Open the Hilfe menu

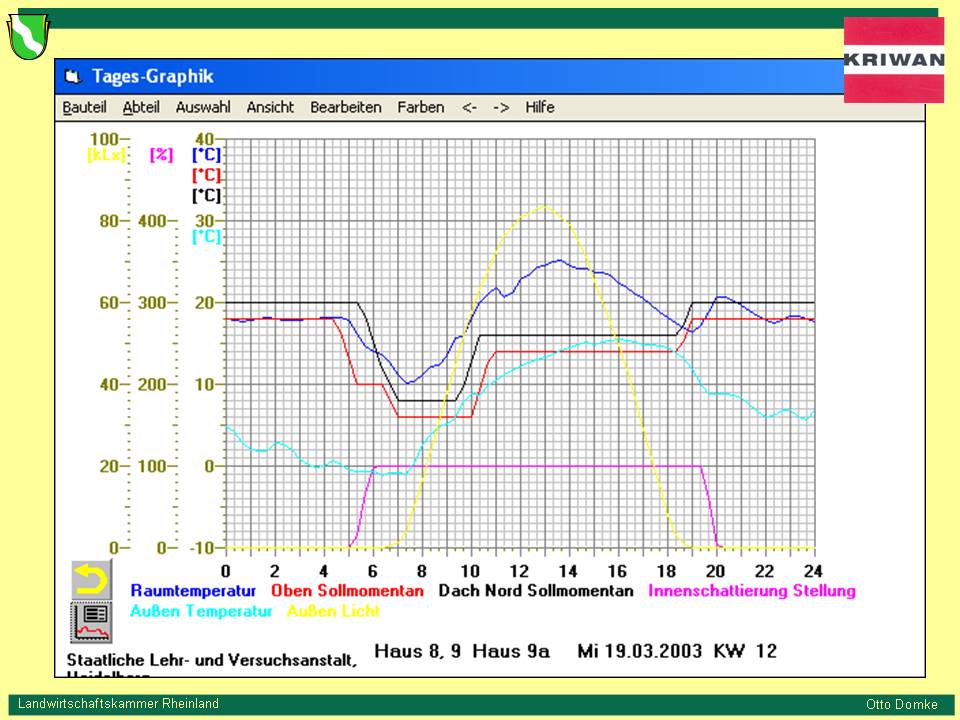[x=539, y=107]
